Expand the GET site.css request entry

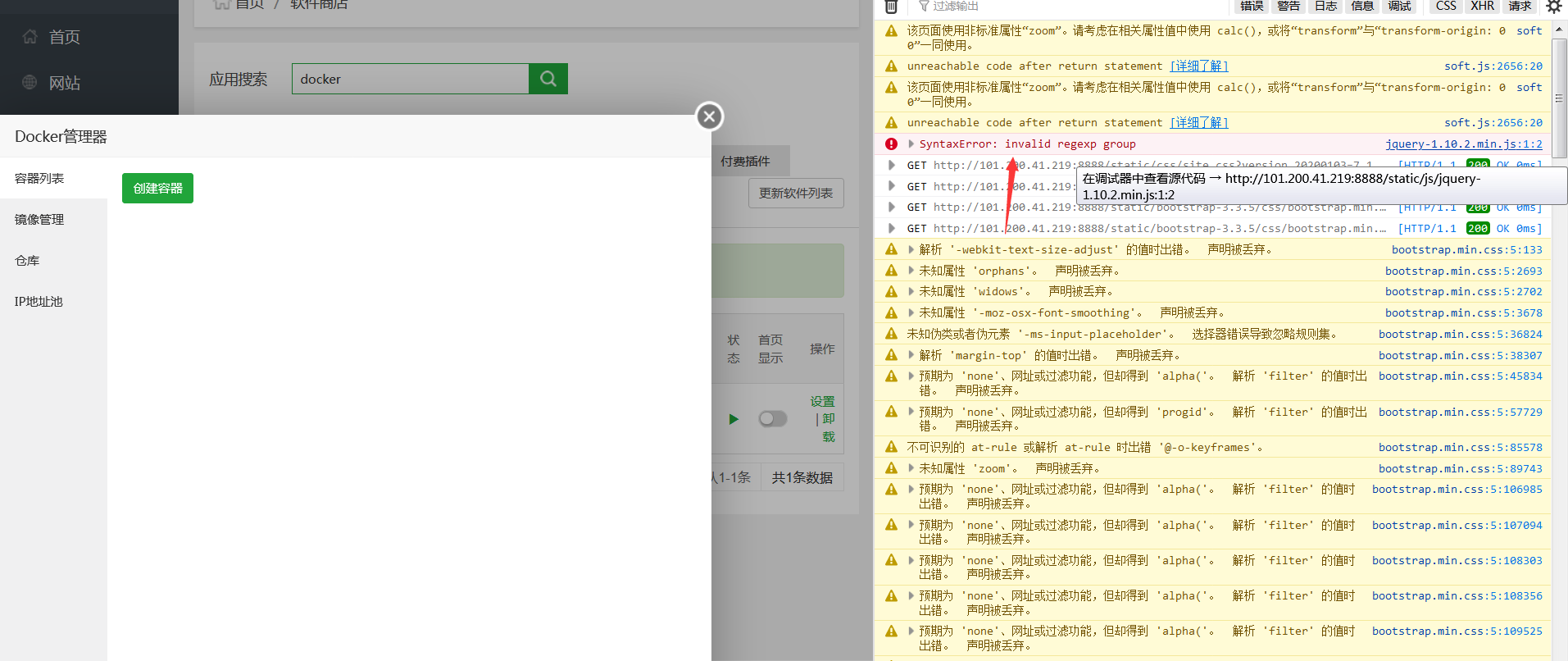tap(891, 165)
